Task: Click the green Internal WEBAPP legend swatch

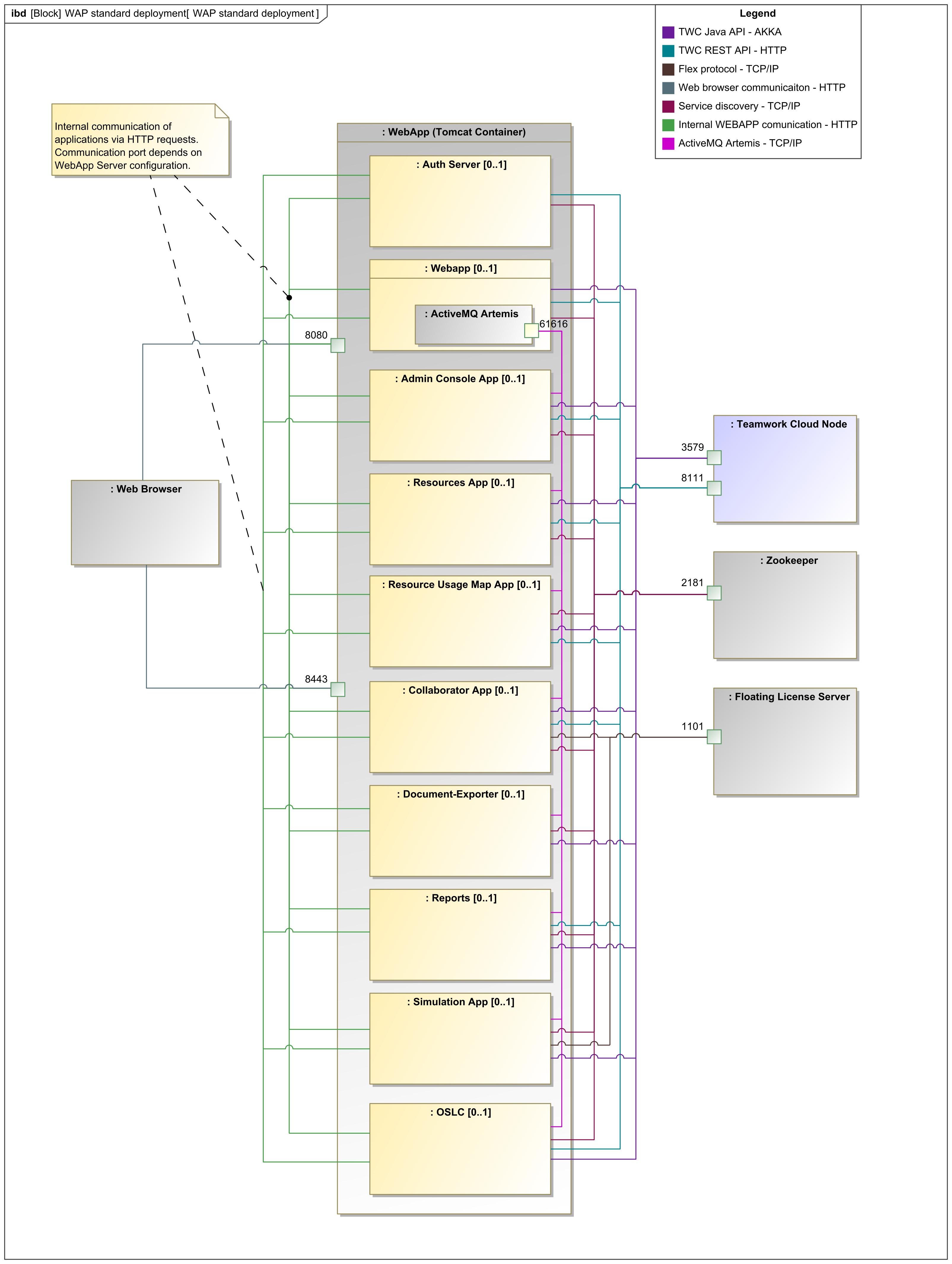Action: tap(667, 125)
